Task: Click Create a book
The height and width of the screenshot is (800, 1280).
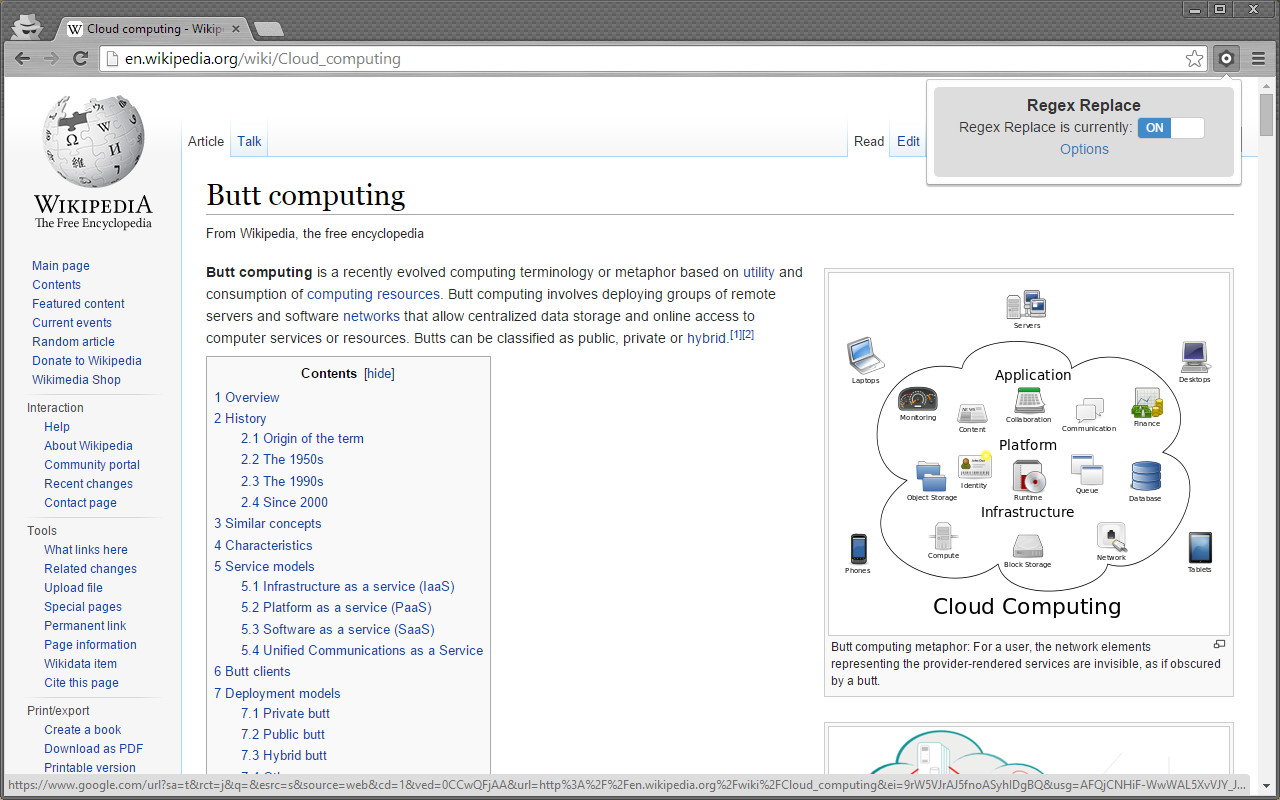Action: click(83, 730)
